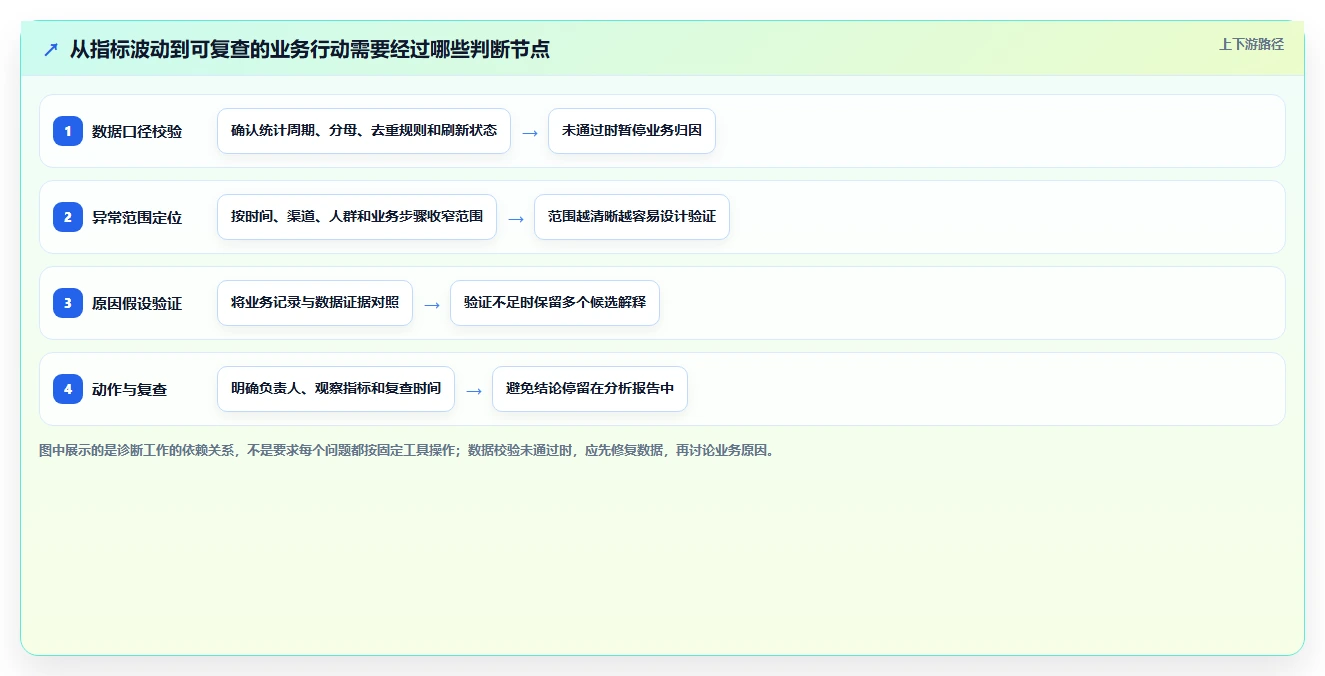Select step number badge 4
The image size is (1325, 676).
pos(68,389)
